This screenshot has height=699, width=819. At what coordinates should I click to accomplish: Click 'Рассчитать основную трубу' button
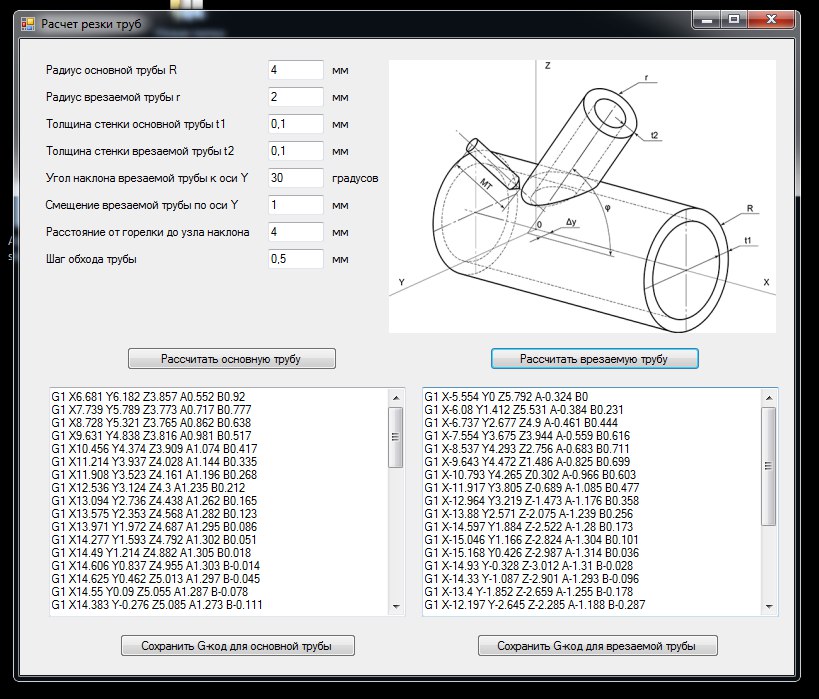click(x=232, y=359)
